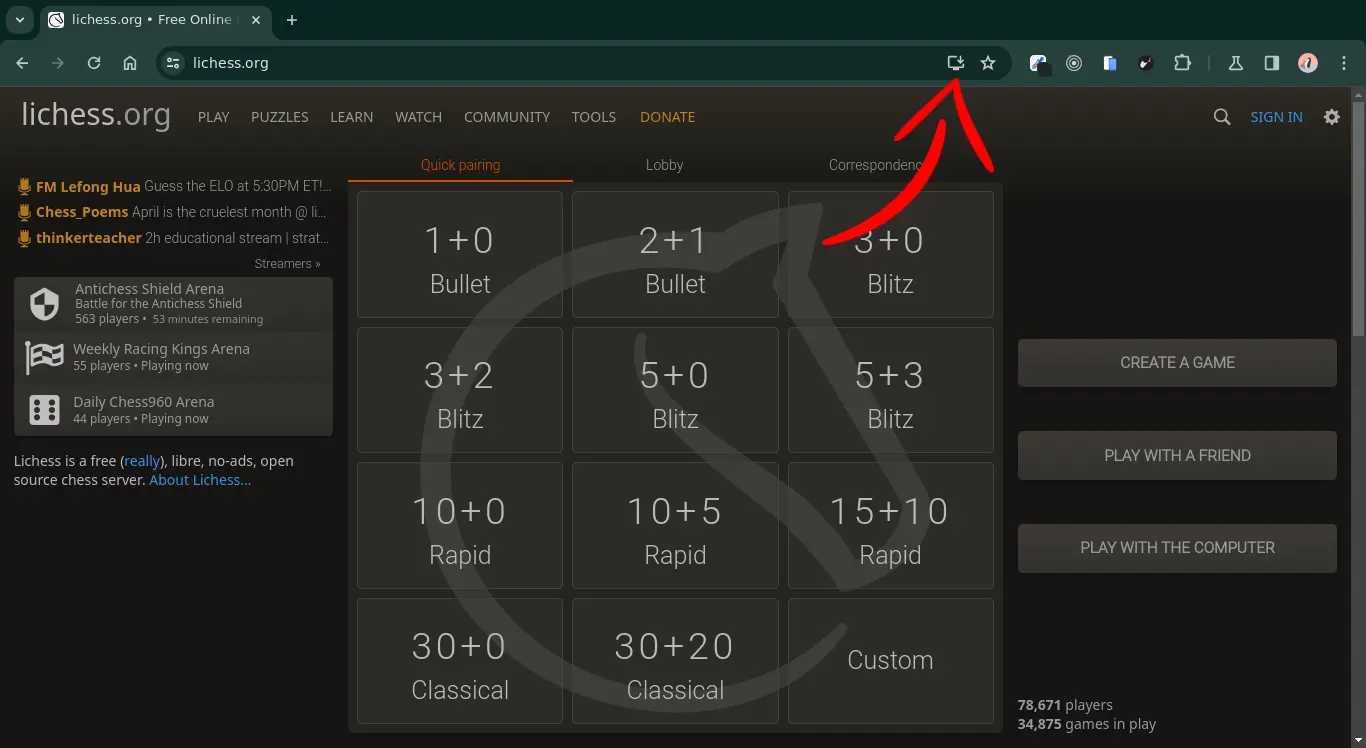
Task: Click the DONATE link
Action: click(x=667, y=117)
